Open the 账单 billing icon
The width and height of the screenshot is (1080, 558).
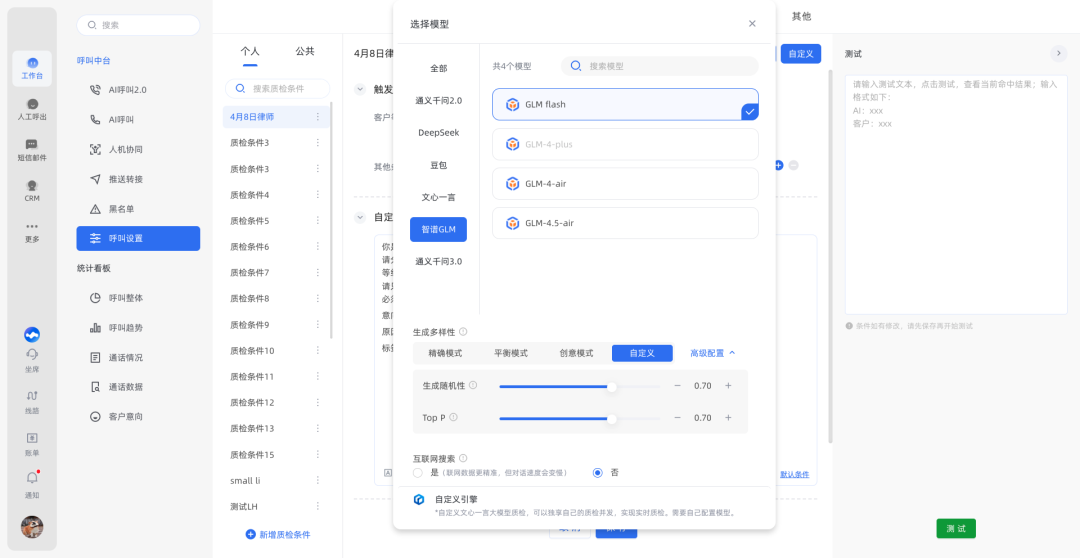point(32,444)
